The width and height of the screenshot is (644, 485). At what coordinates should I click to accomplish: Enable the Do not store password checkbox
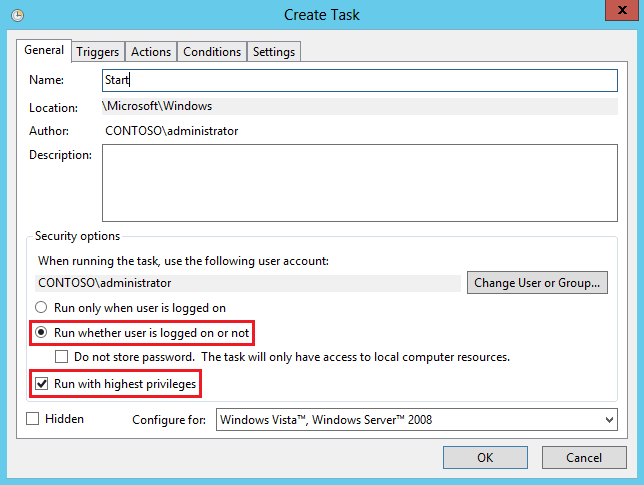click(x=62, y=357)
